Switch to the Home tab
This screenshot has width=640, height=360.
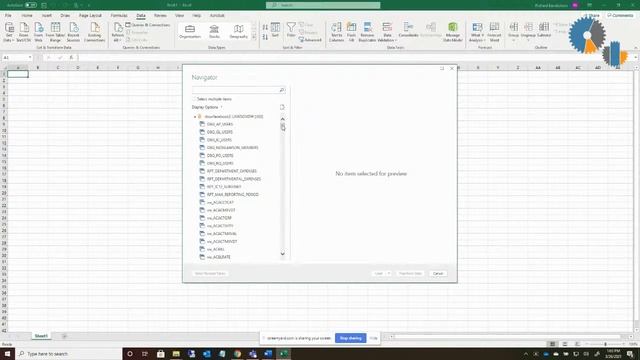[x=27, y=16]
